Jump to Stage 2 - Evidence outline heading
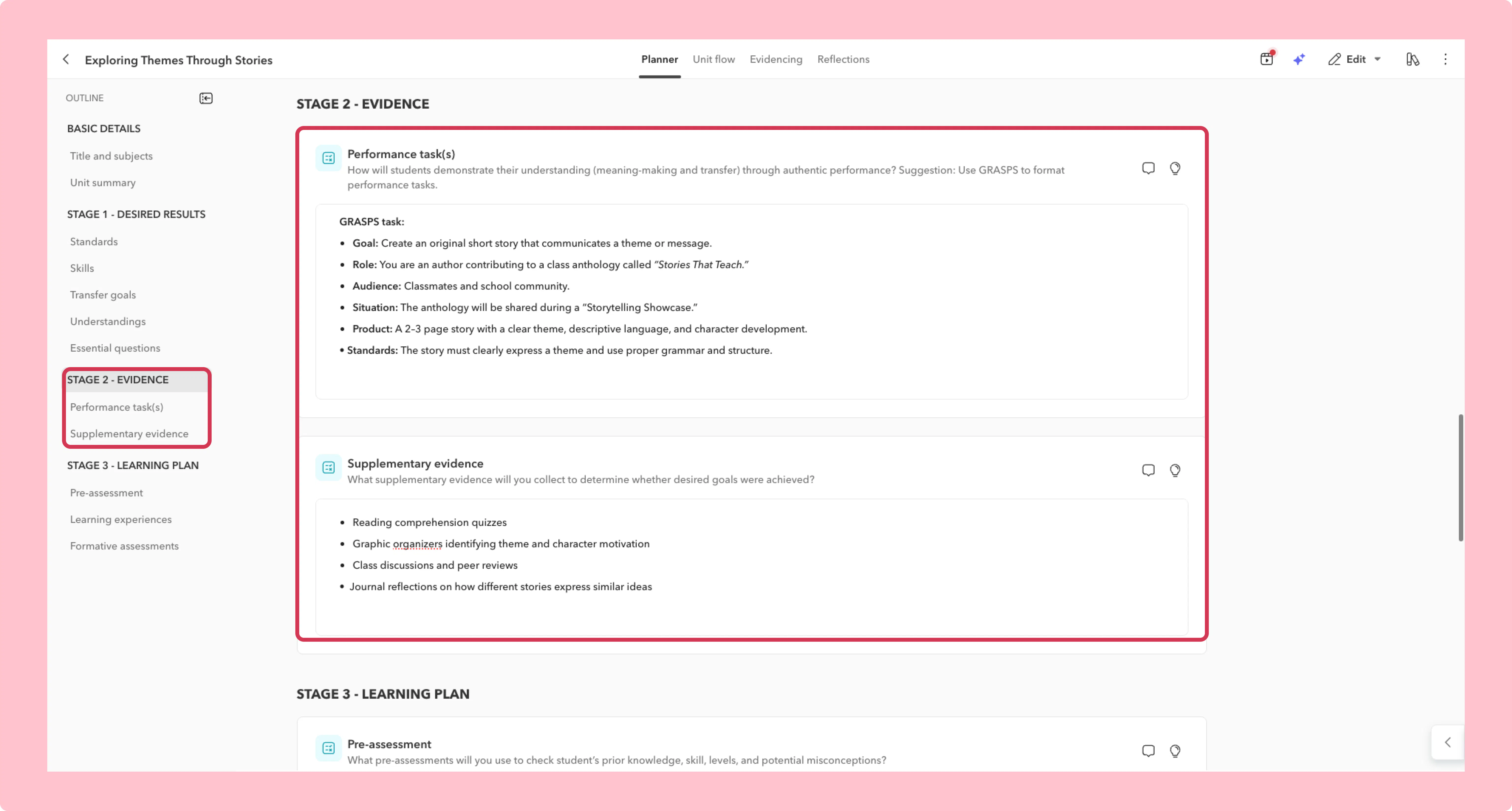Image resolution: width=1512 pixels, height=811 pixels. pyautogui.click(x=118, y=380)
